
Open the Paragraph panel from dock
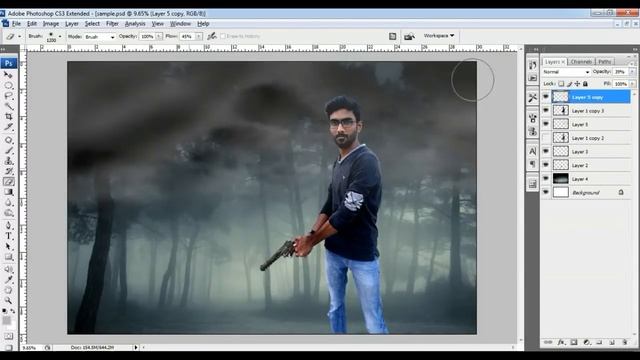(x=533, y=164)
